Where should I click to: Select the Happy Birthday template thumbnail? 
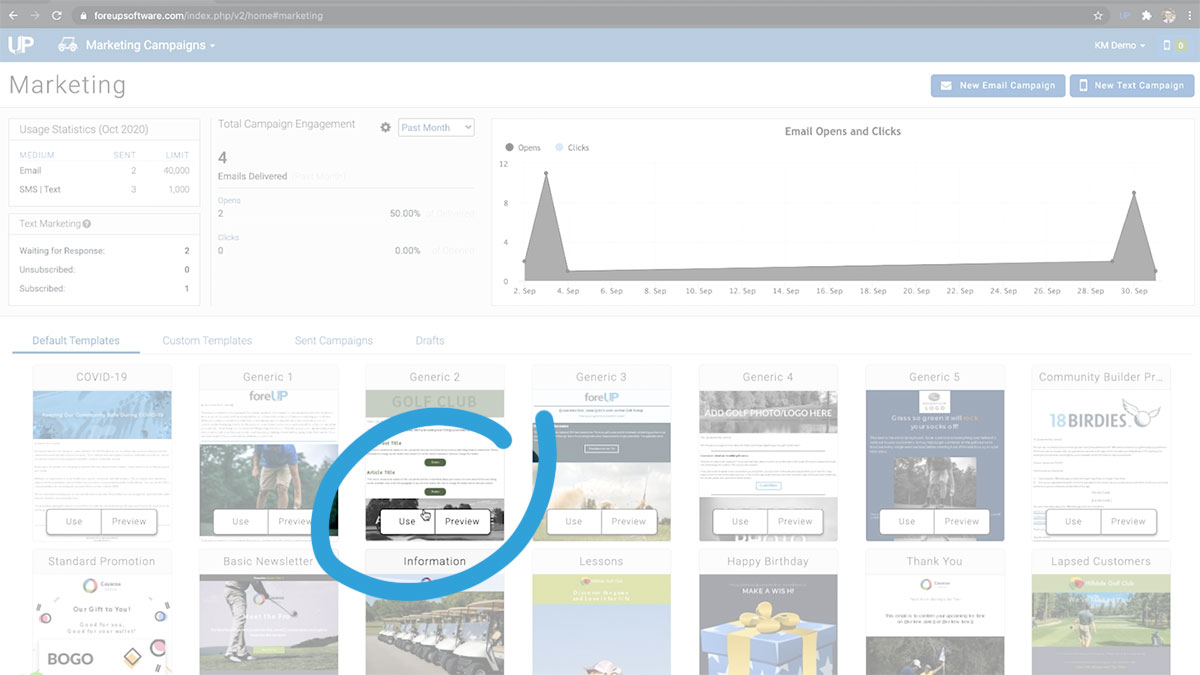coord(768,624)
